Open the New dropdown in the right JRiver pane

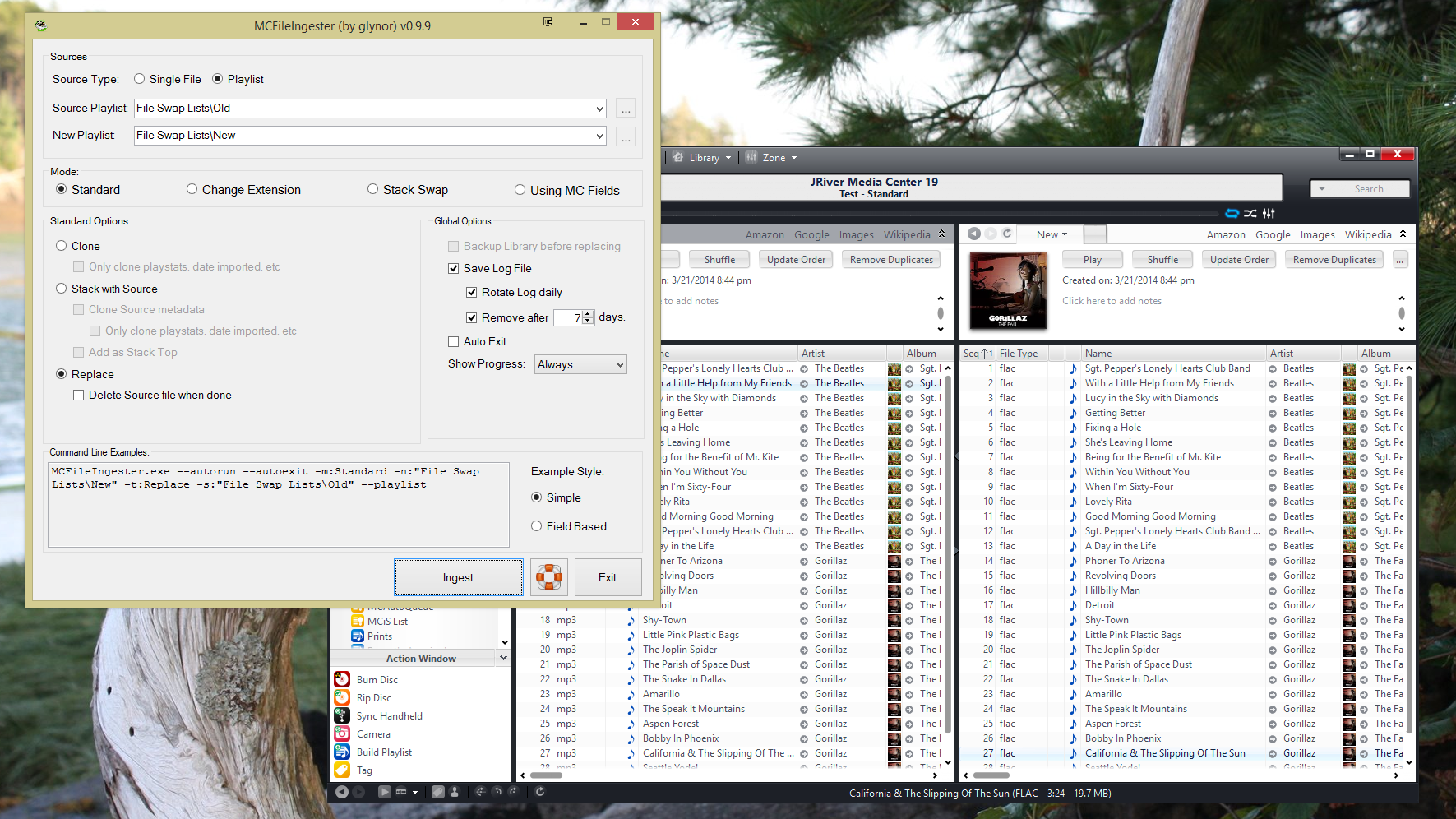click(1052, 234)
